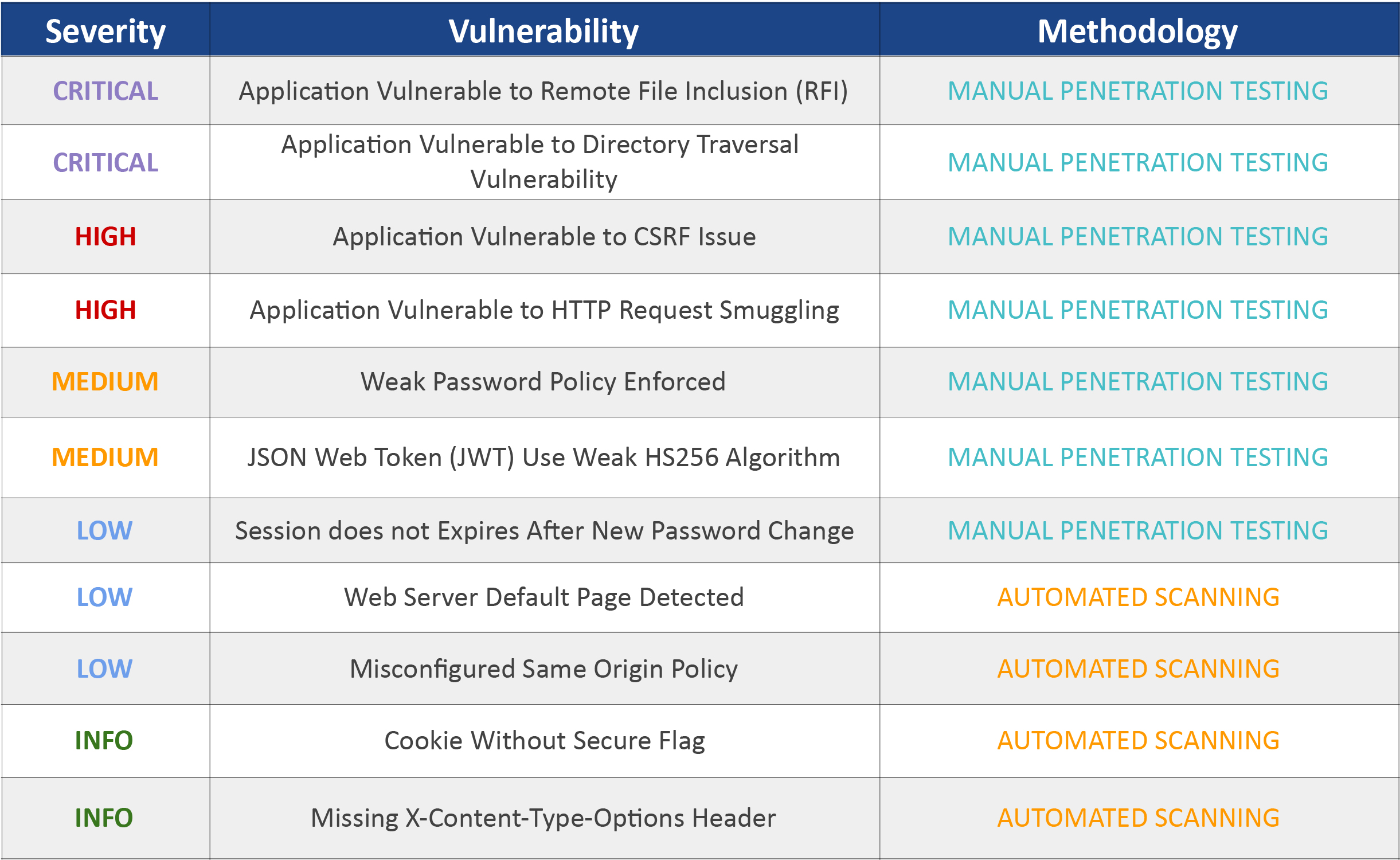Select INFO label beside Cookie Without Secure Flag
Screen dimensions: 1400x860
pos(104,741)
